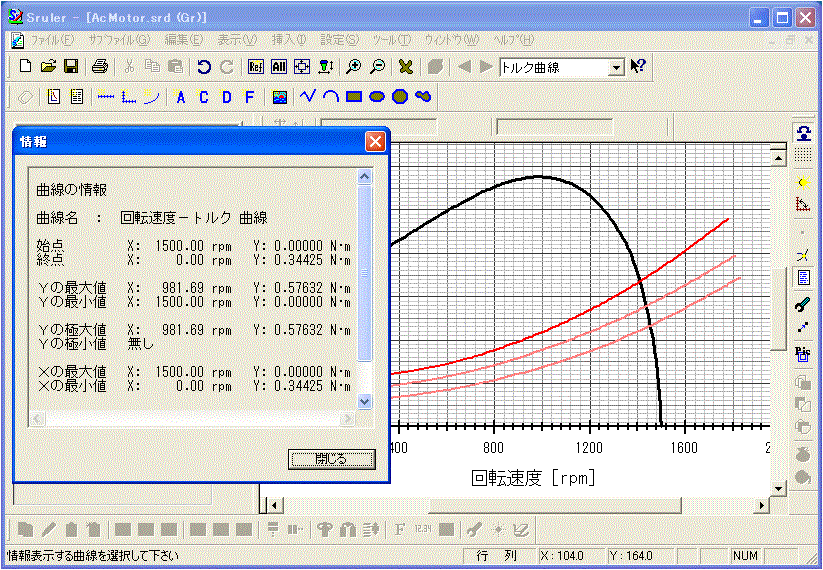
Task: Open the ツール(T) menu
Action: pyautogui.click(x=392, y=40)
